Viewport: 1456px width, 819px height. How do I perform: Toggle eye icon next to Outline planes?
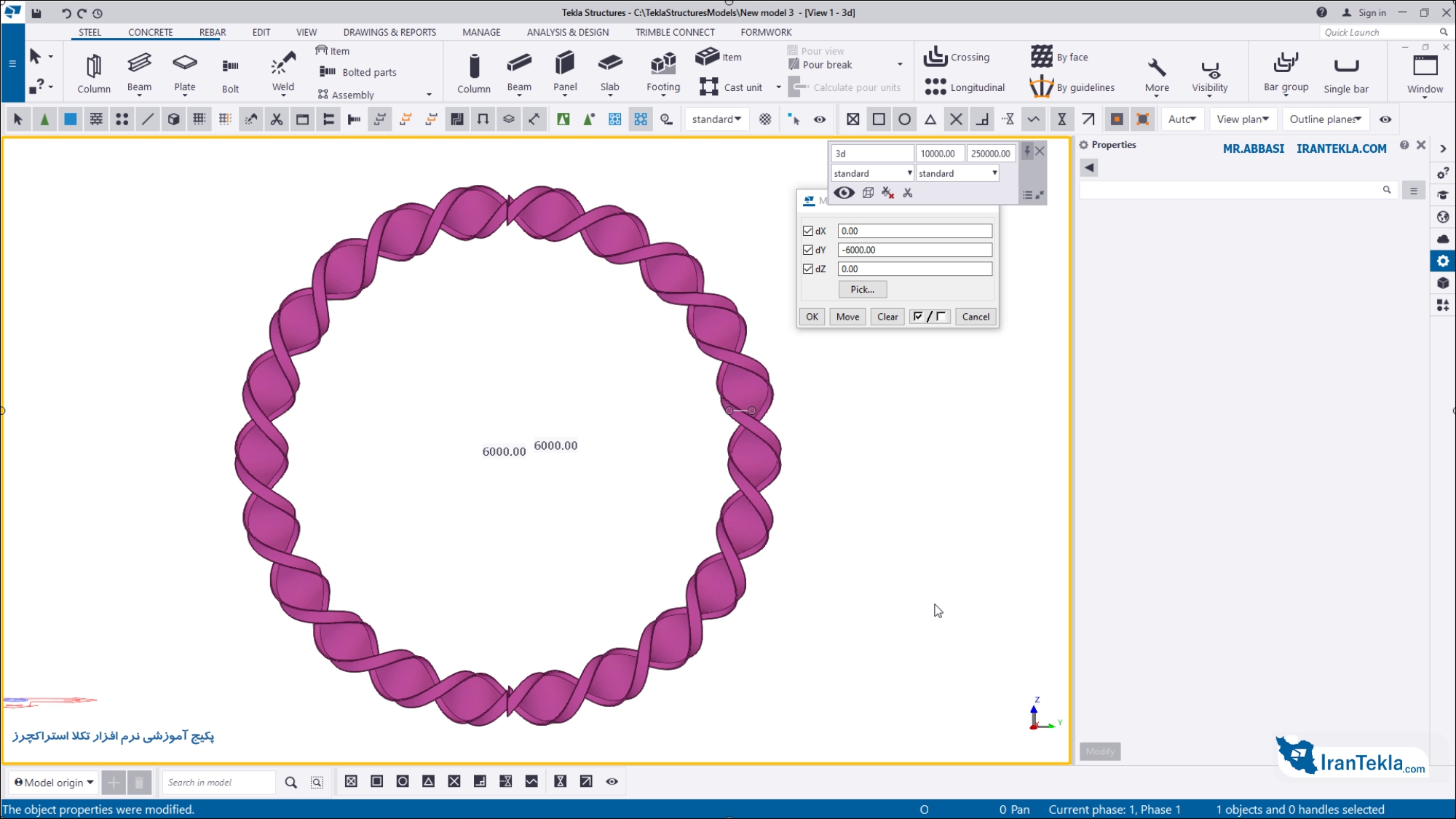click(1385, 119)
